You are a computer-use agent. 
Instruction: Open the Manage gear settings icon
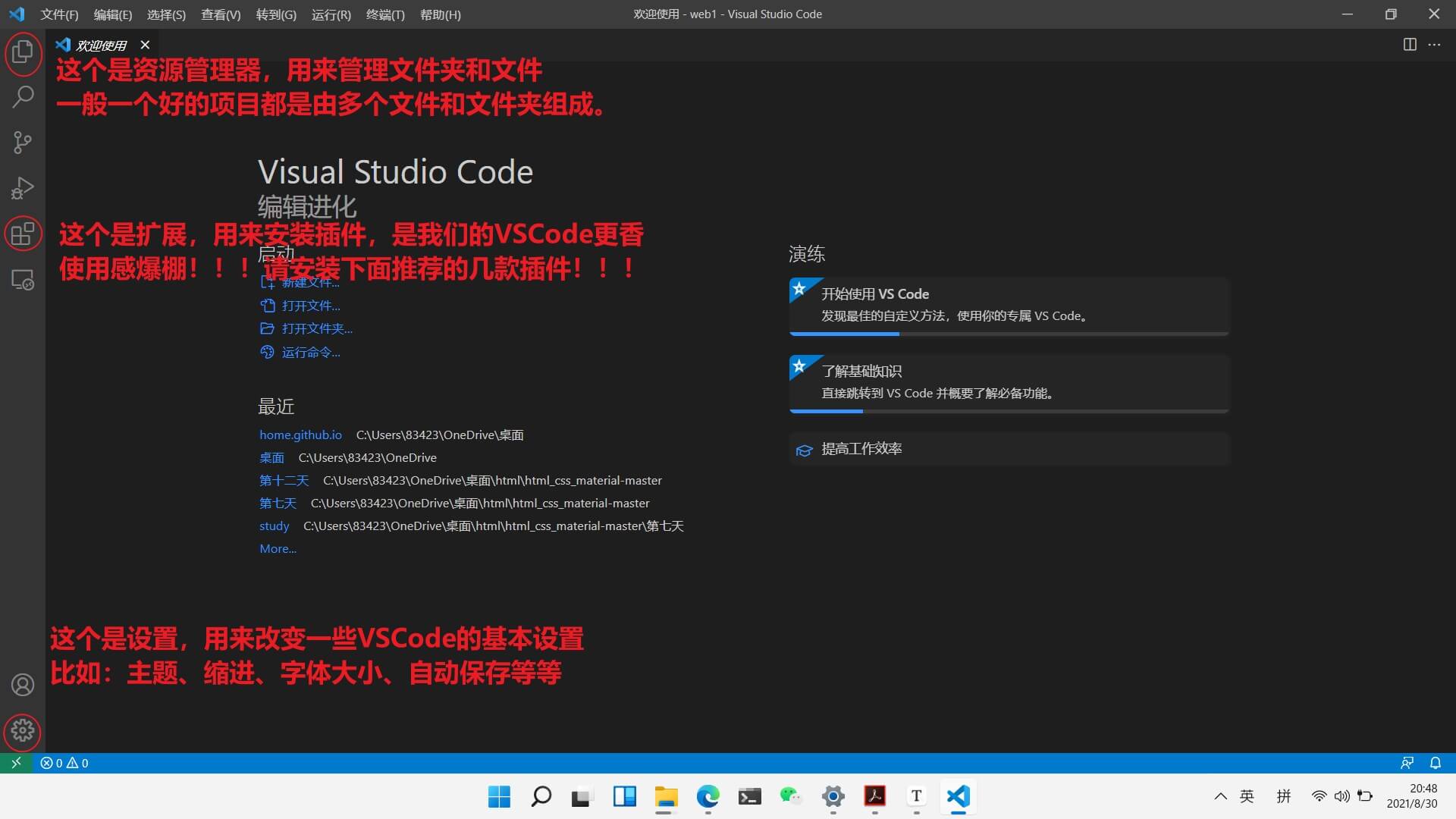point(23,730)
